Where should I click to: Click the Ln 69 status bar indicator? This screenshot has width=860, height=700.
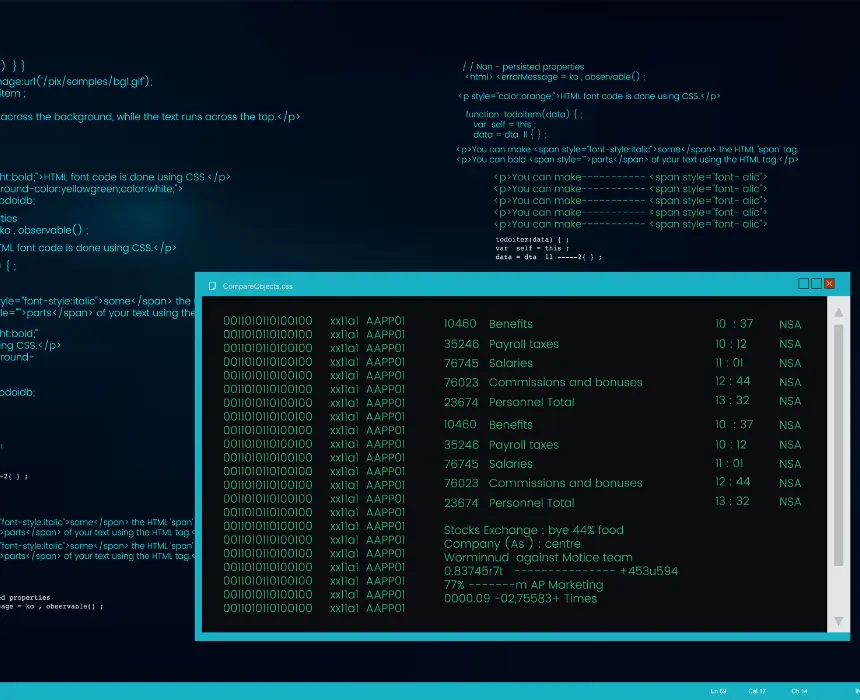pos(719,691)
